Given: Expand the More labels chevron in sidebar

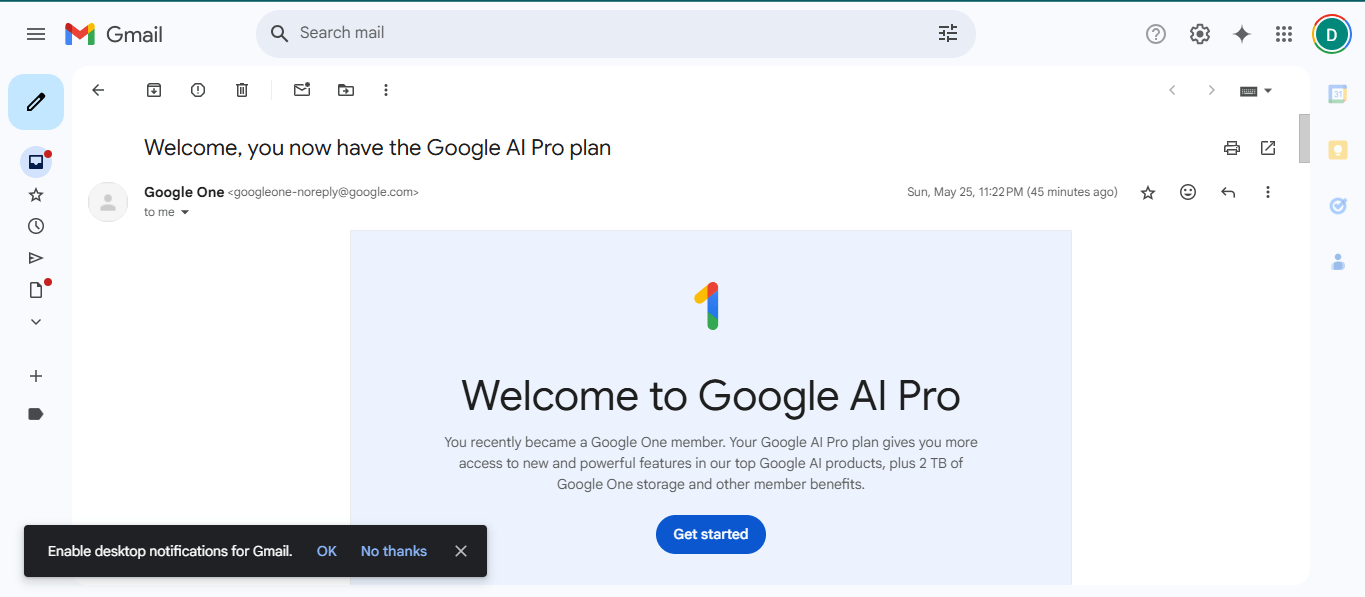Looking at the screenshot, I should coord(36,322).
